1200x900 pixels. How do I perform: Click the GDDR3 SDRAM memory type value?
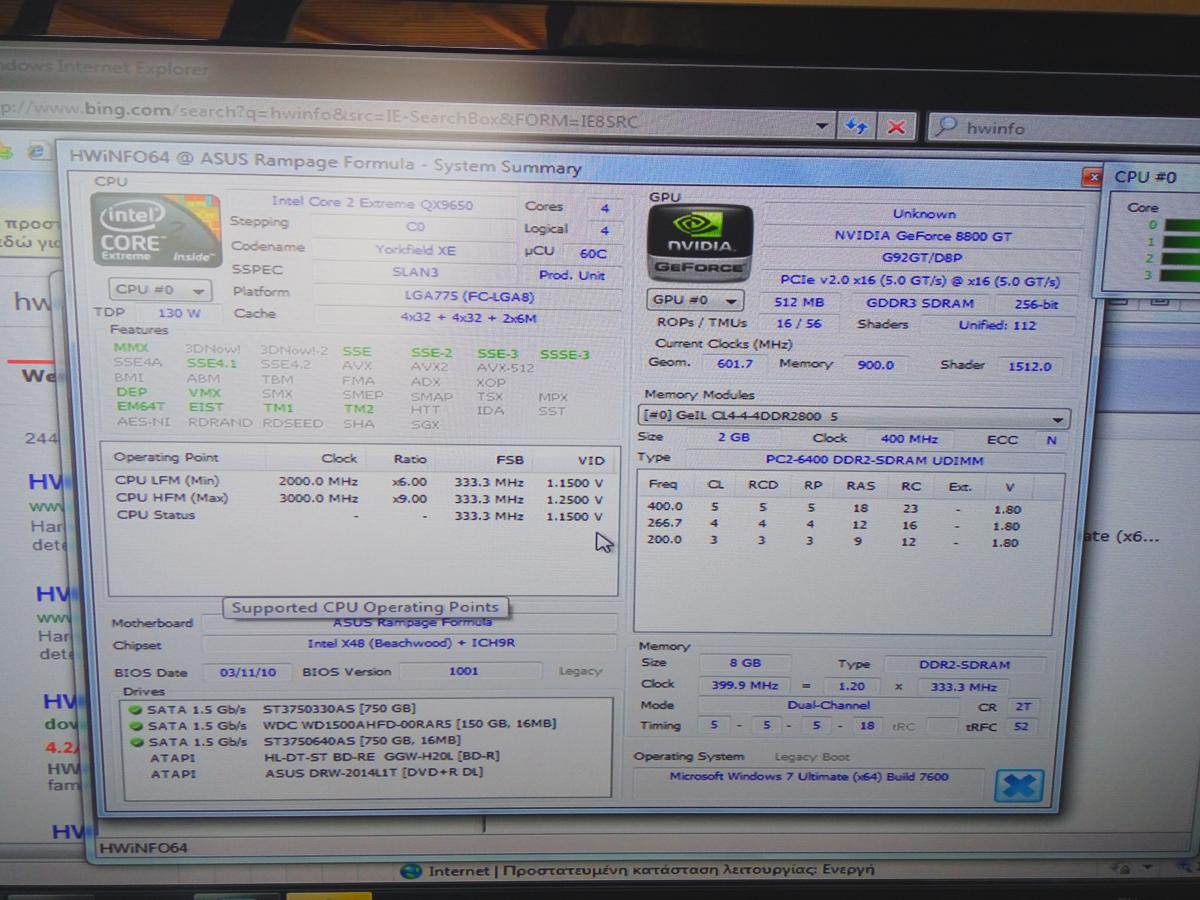click(920, 303)
